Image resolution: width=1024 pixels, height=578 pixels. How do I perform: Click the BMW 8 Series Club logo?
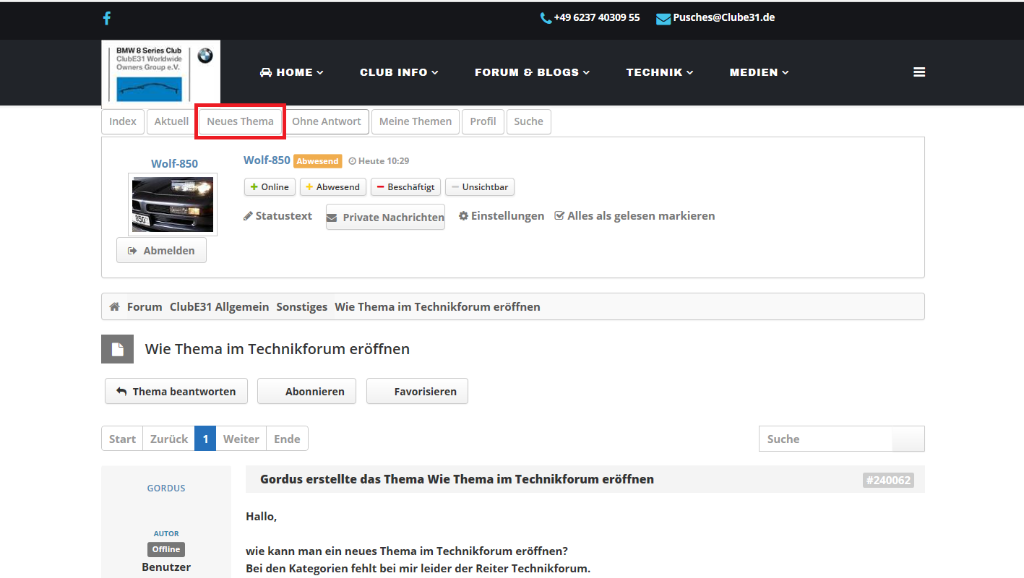click(x=161, y=73)
